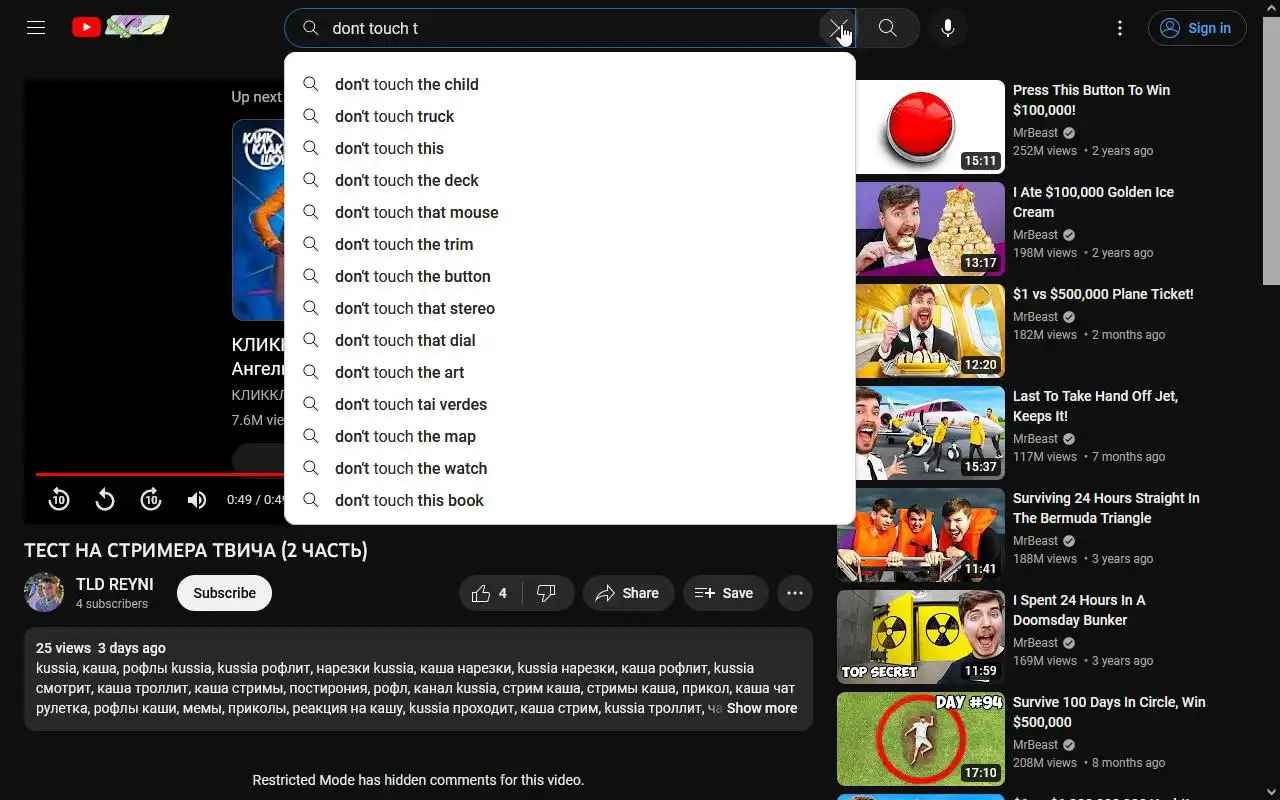The width and height of the screenshot is (1280, 800).
Task: Select suggestion "don't touch truck"
Action: (x=570, y=116)
